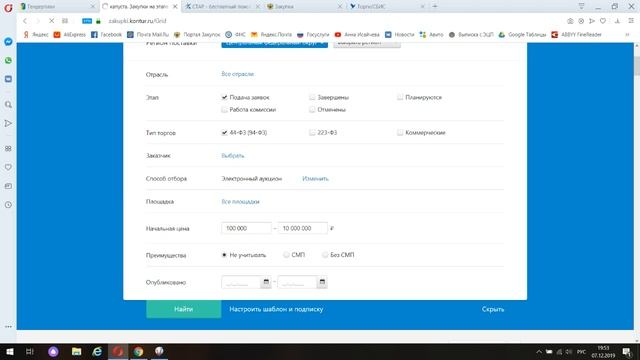
Task: Open Speed Dial grid in the sidebar
Action: coord(8,149)
